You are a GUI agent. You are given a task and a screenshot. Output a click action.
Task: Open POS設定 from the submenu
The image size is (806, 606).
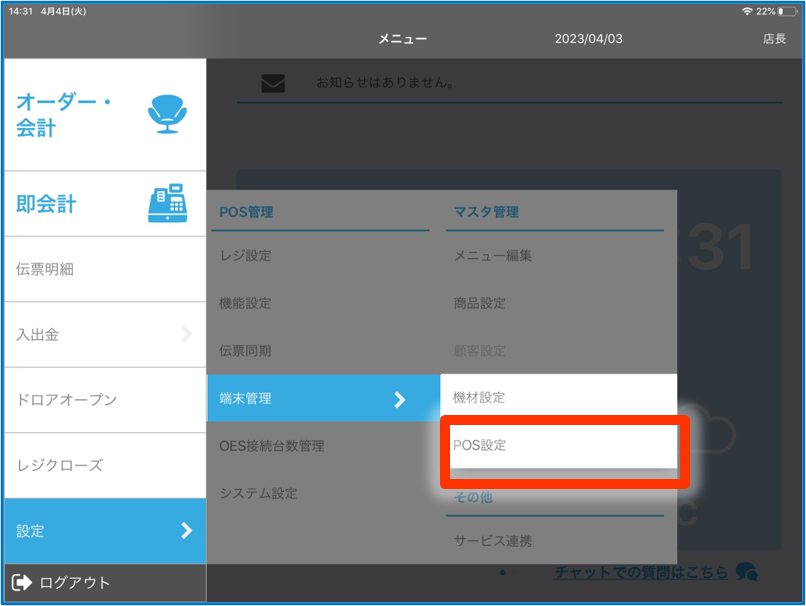pyautogui.click(x=559, y=445)
